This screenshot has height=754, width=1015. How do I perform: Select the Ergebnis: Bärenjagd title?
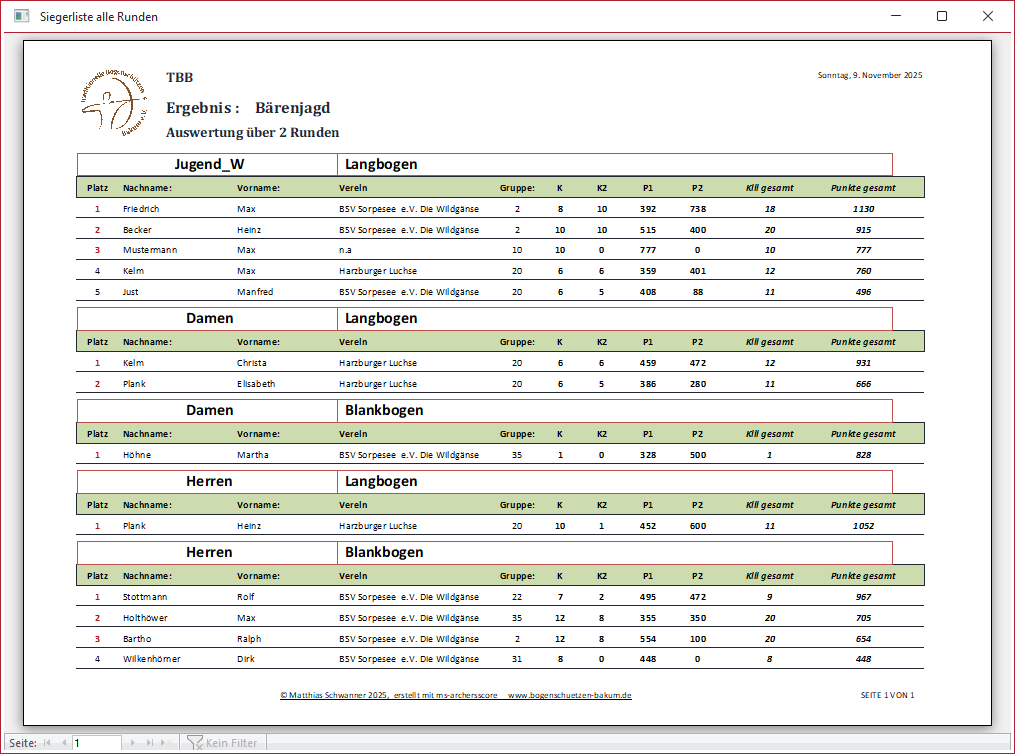point(248,108)
